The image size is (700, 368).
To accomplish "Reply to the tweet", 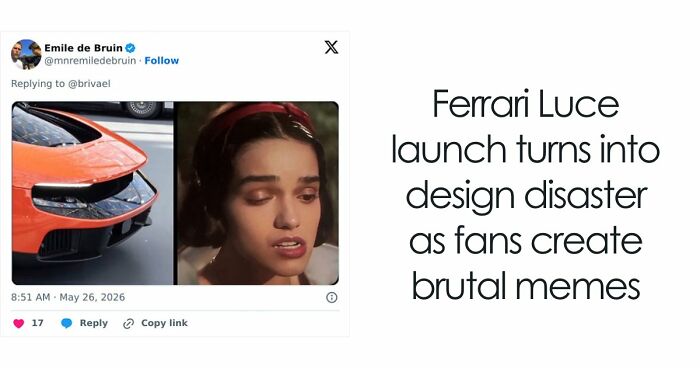I will tap(94, 323).
